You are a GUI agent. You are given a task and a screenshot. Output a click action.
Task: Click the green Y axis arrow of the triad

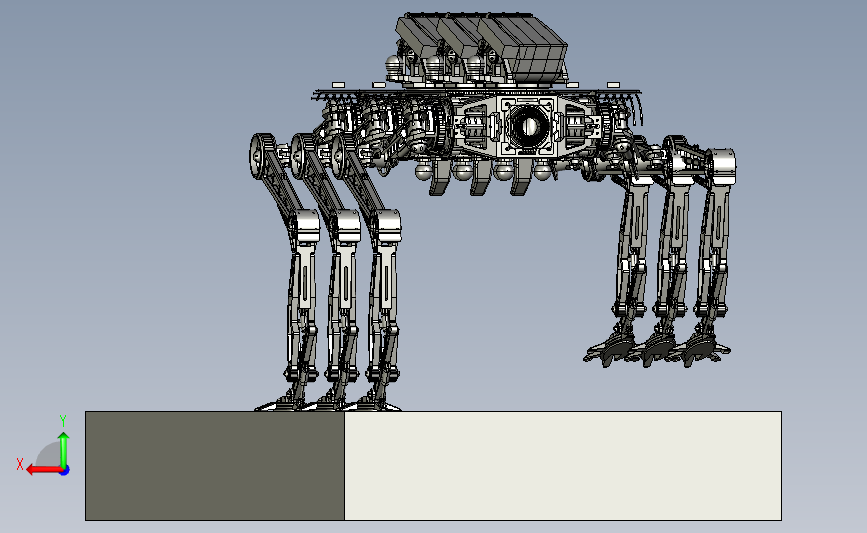[x=64, y=451]
